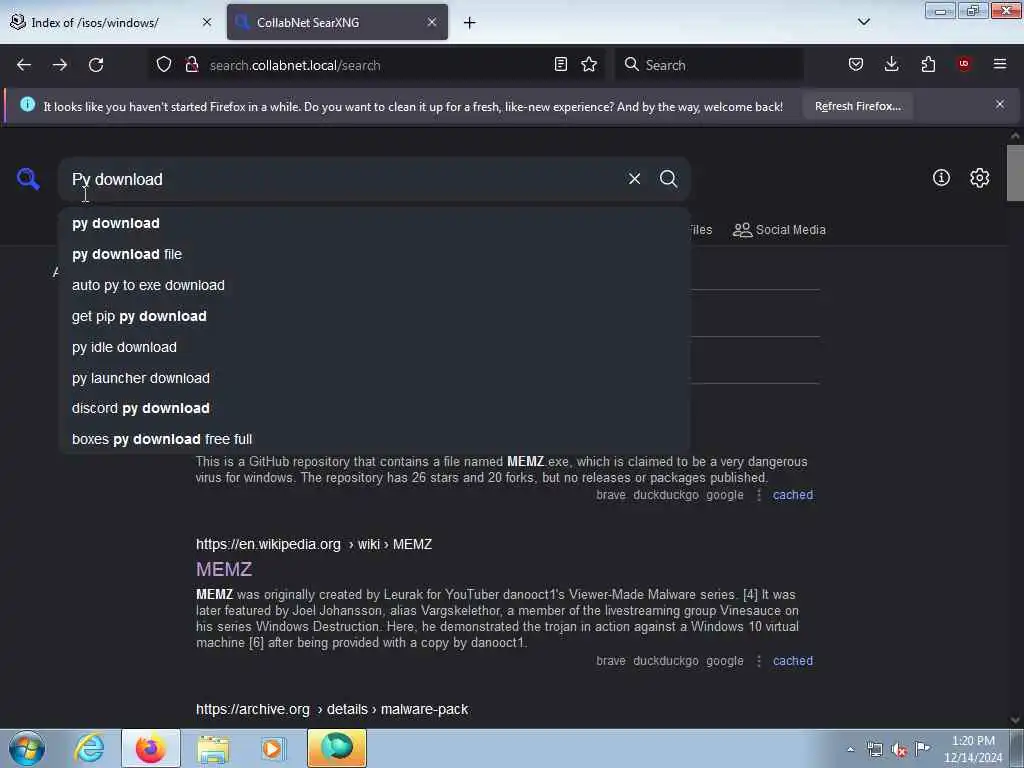Focus the Firefox toolbar Search box

click(x=709, y=65)
